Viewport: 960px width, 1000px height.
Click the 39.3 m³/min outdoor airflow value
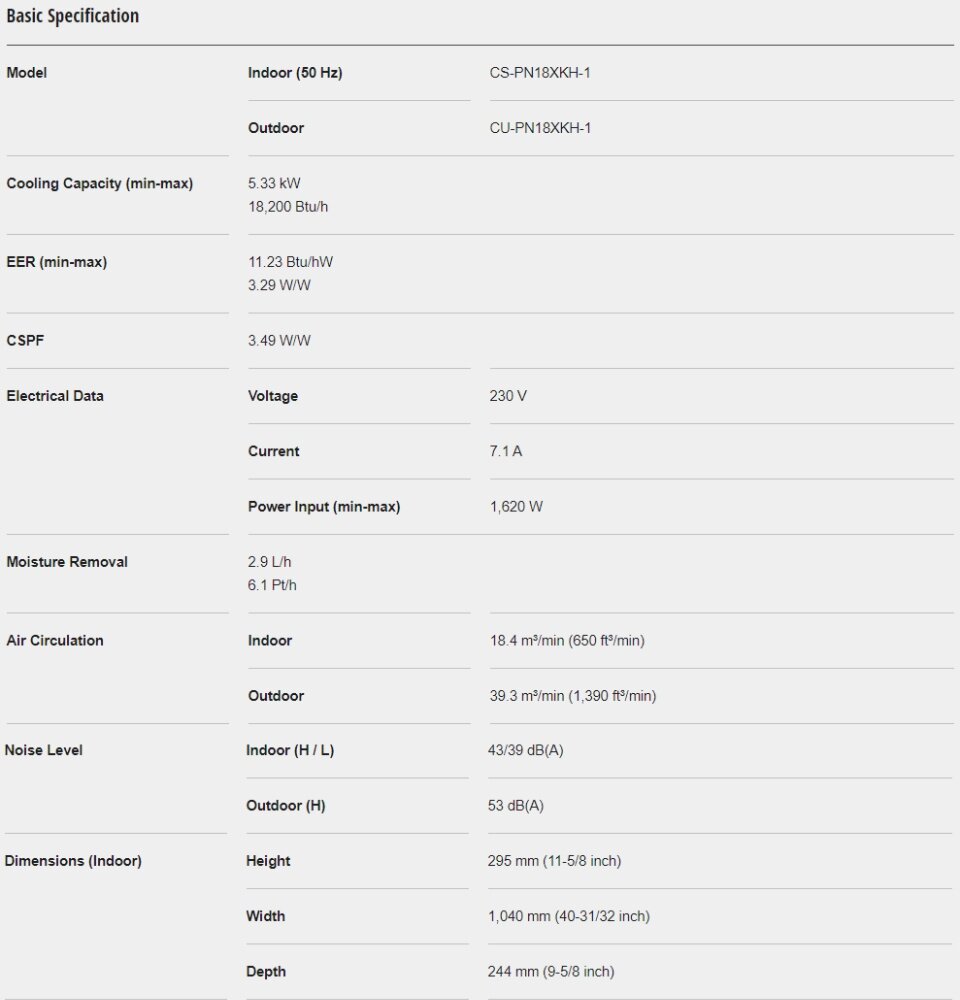point(572,696)
